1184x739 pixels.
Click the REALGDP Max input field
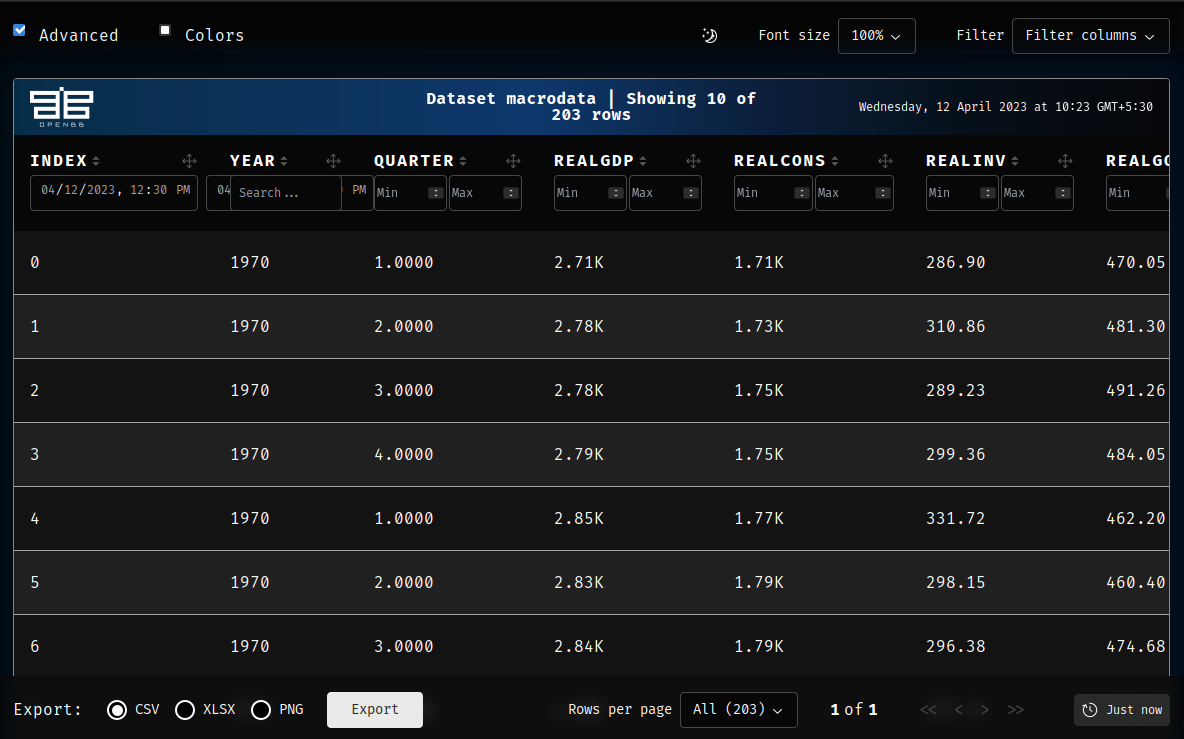click(665, 193)
